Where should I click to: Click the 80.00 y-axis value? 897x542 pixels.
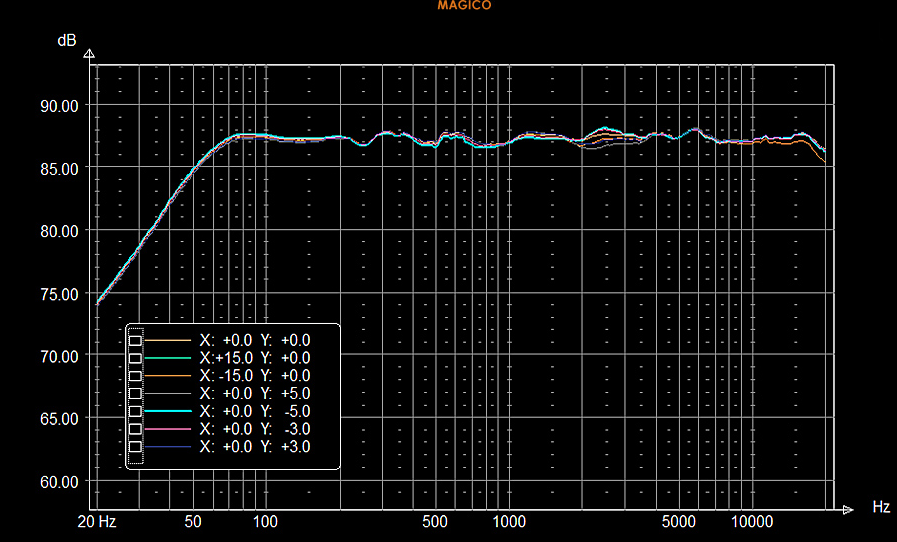pyautogui.click(x=59, y=231)
